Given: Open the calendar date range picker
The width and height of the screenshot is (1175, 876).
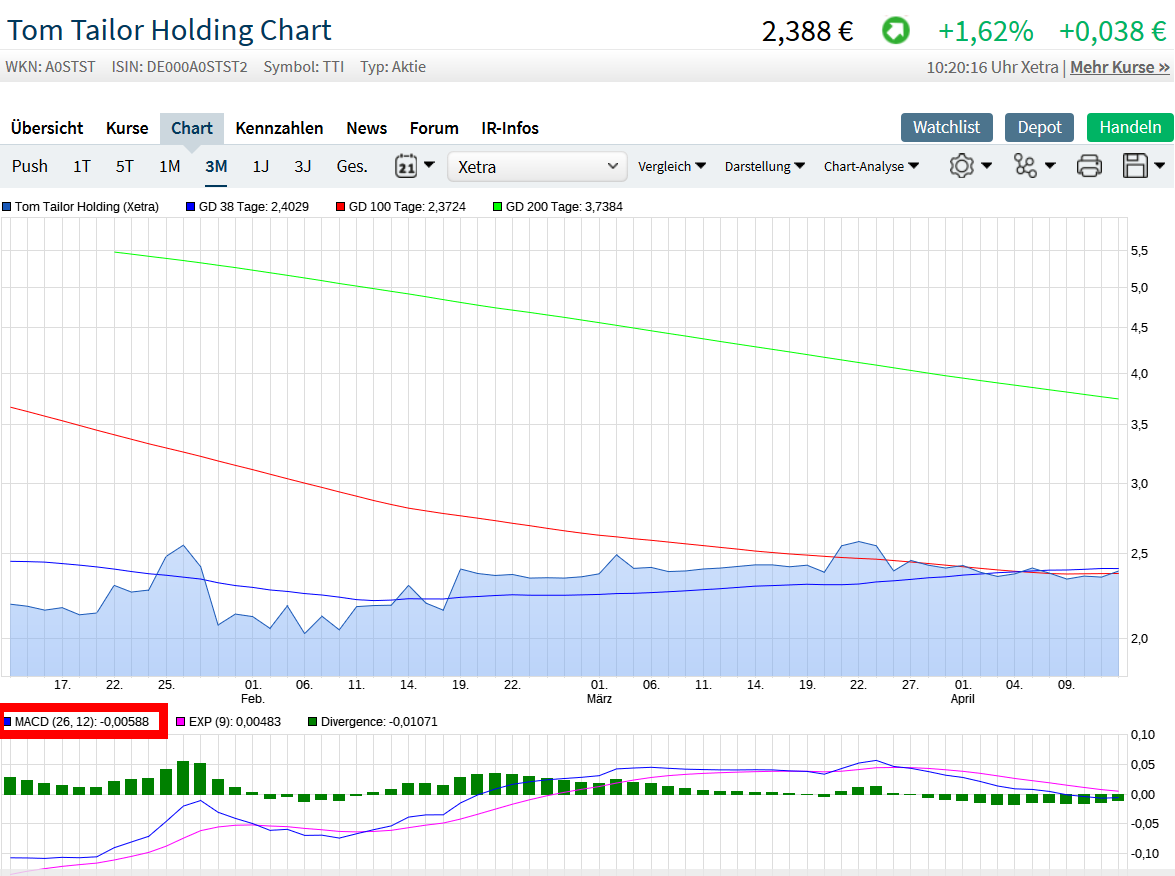Looking at the screenshot, I should tap(406, 166).
